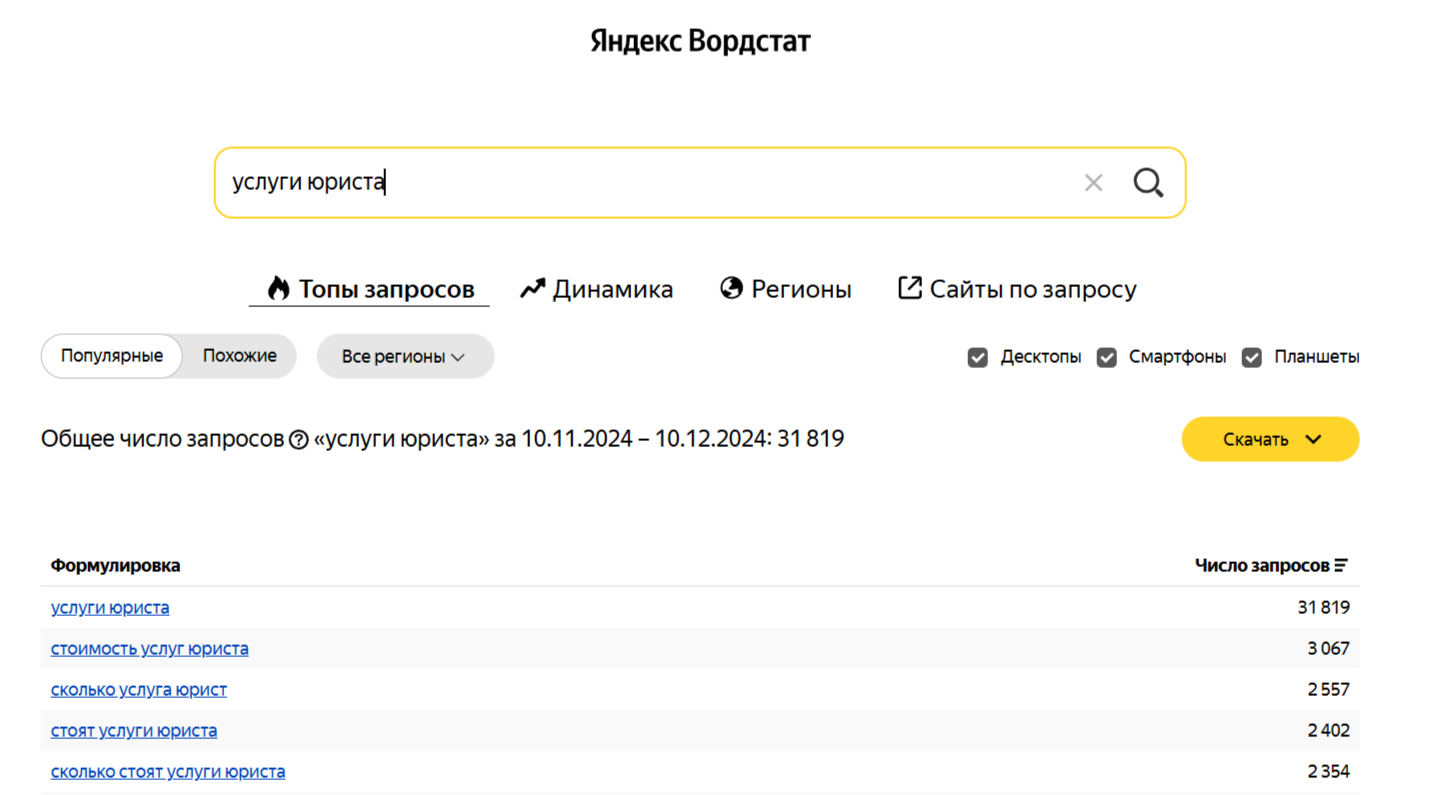The image size is (1433, 795).
Task: Click the 2 557 request count
Action: [1328, 689]
